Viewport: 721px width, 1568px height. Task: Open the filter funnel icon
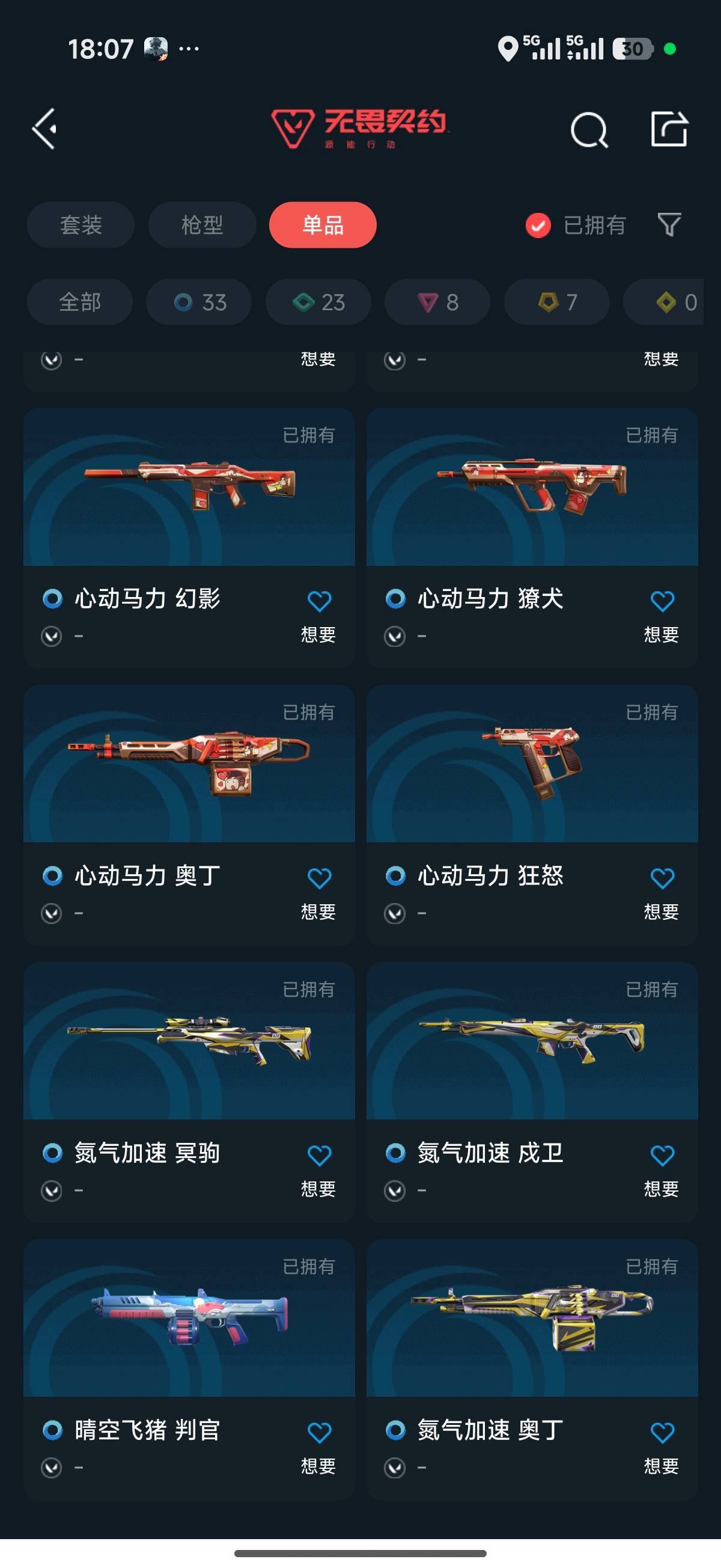tap(669, 225)
